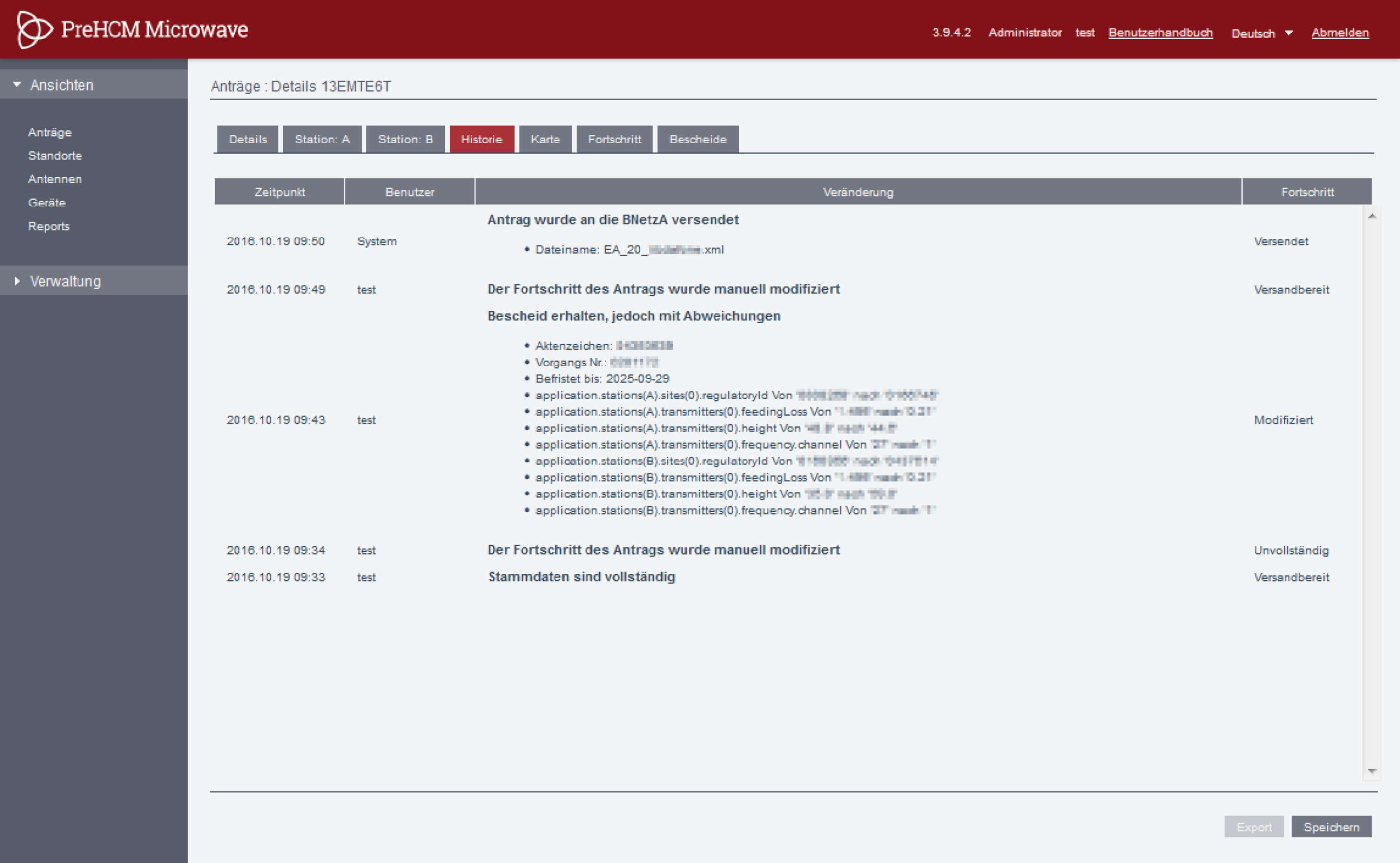This screenshot has height=863, width=1400.
Task: Open Anträge in the sidebar
Action: click(x=49, y=132)
